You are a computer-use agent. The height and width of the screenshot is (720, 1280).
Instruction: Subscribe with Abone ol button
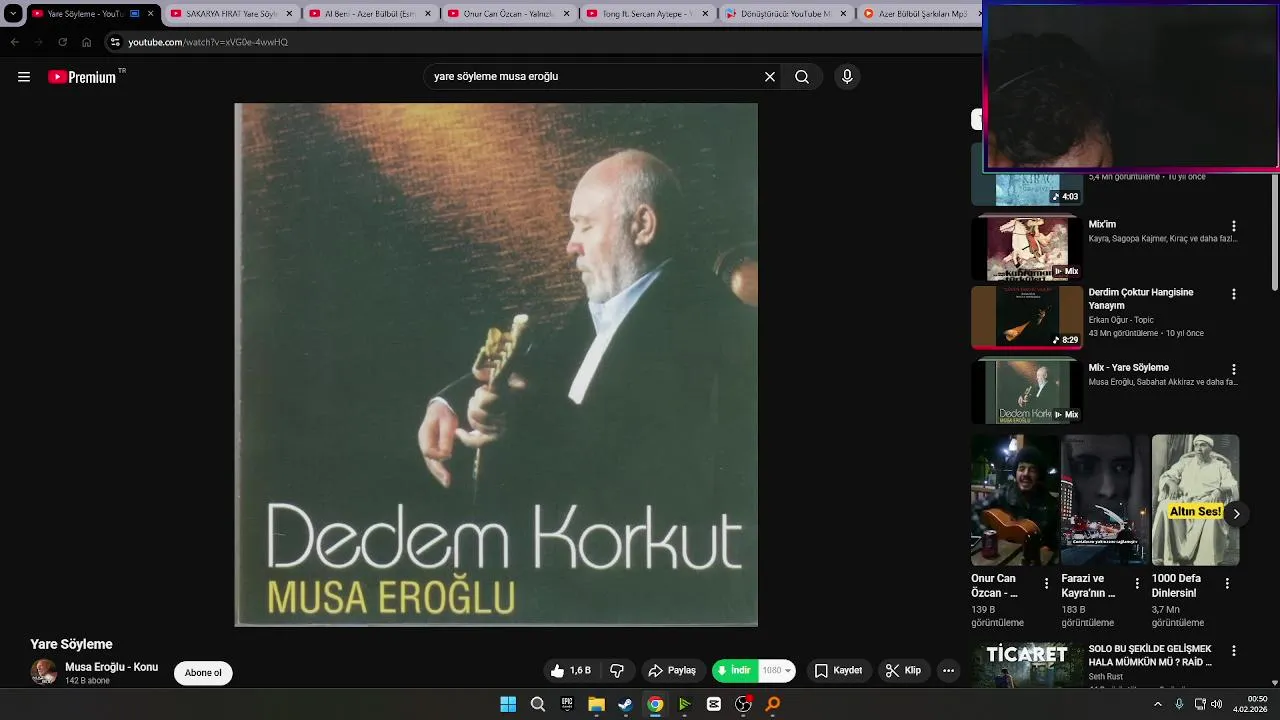[x=203, y=673]
